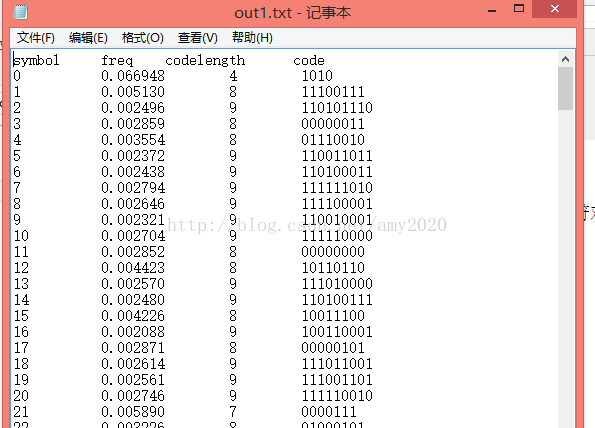Image resolution: width=595 pixels, height=428 pixels.
Task: Click frequency value 0.002480
Action: coord(133,300)
